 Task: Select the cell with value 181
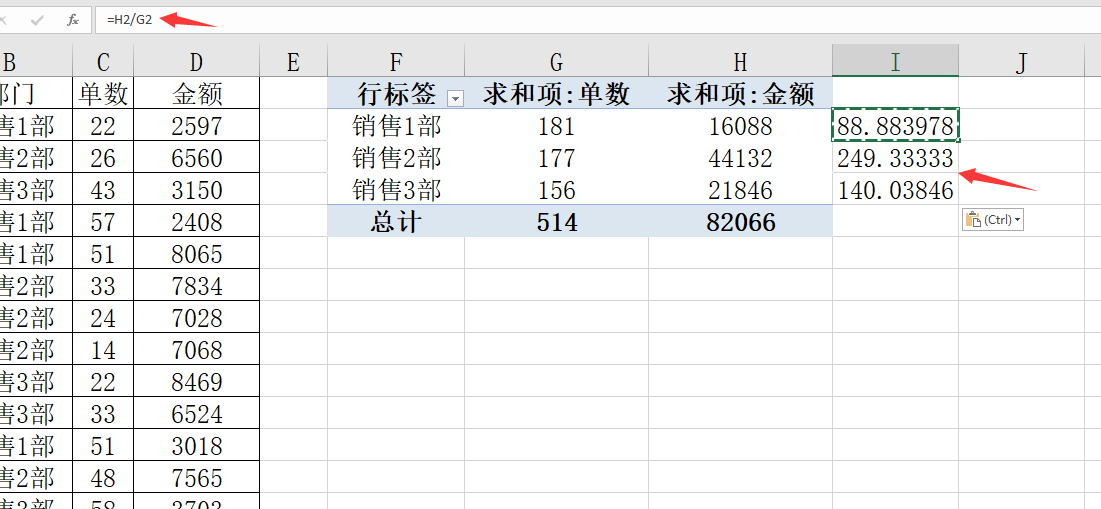556,126
